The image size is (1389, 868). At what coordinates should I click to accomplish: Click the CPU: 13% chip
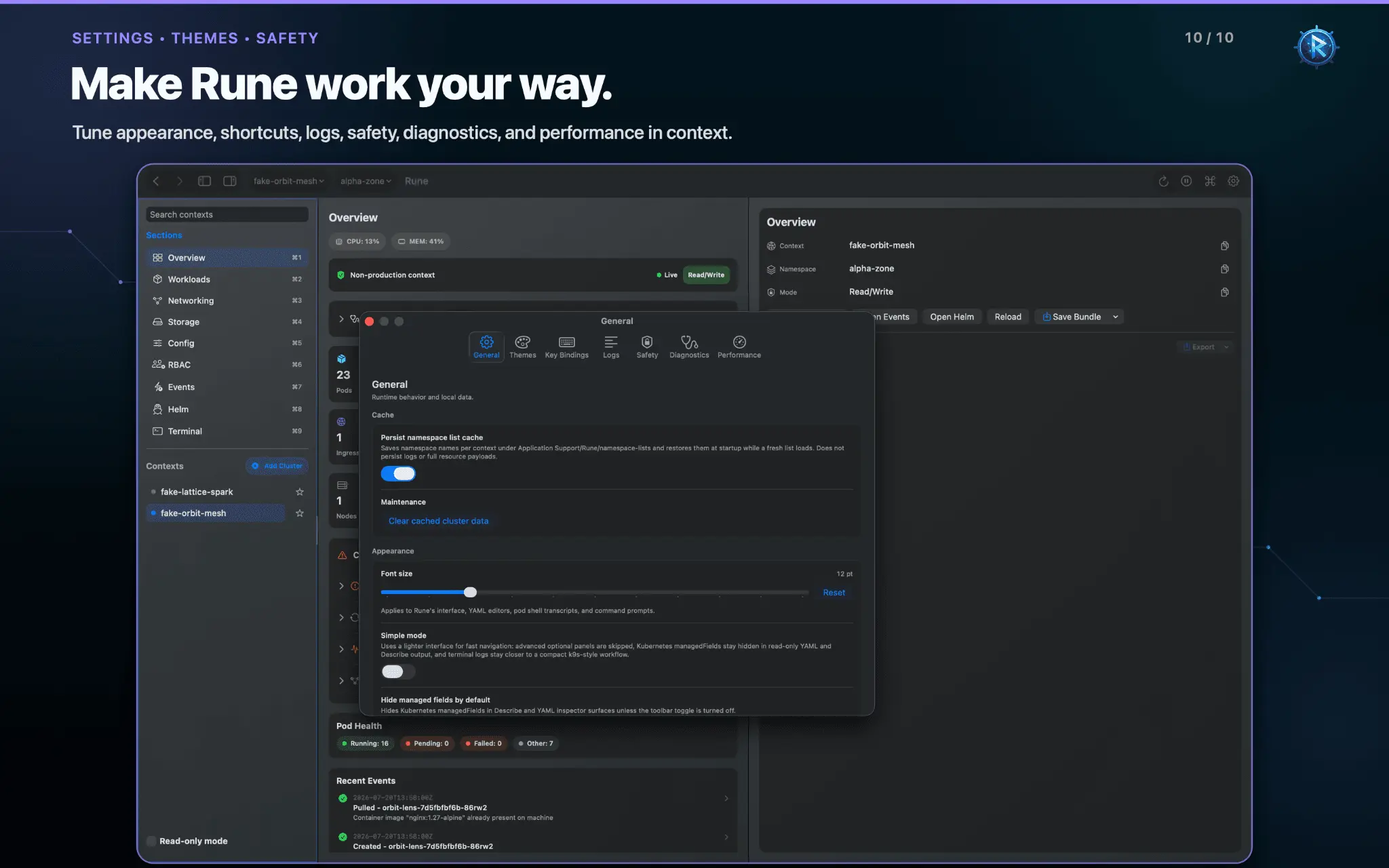coord(357,241)
